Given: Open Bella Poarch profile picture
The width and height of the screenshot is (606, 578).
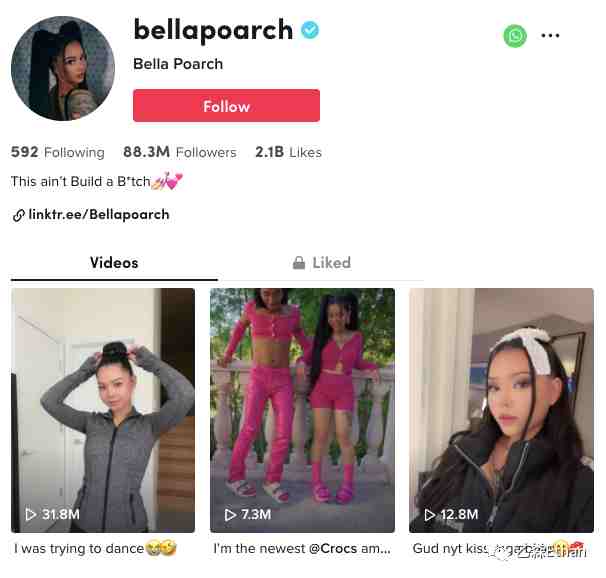Looking at the screenshot, I should (x=63, y=68).
